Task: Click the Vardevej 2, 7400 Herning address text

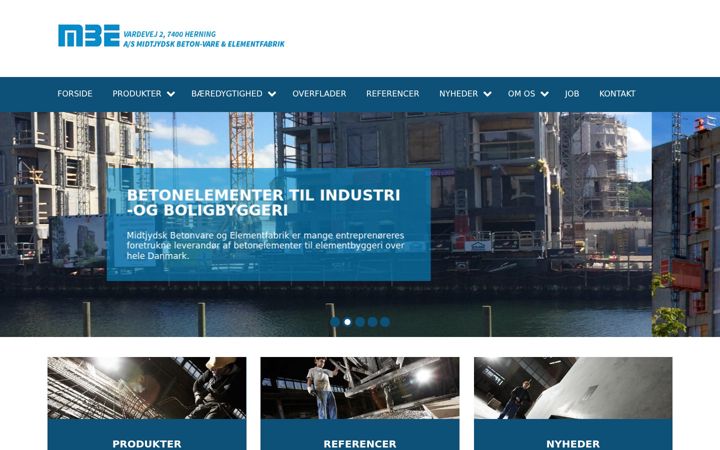Action: tap(169, 34)
